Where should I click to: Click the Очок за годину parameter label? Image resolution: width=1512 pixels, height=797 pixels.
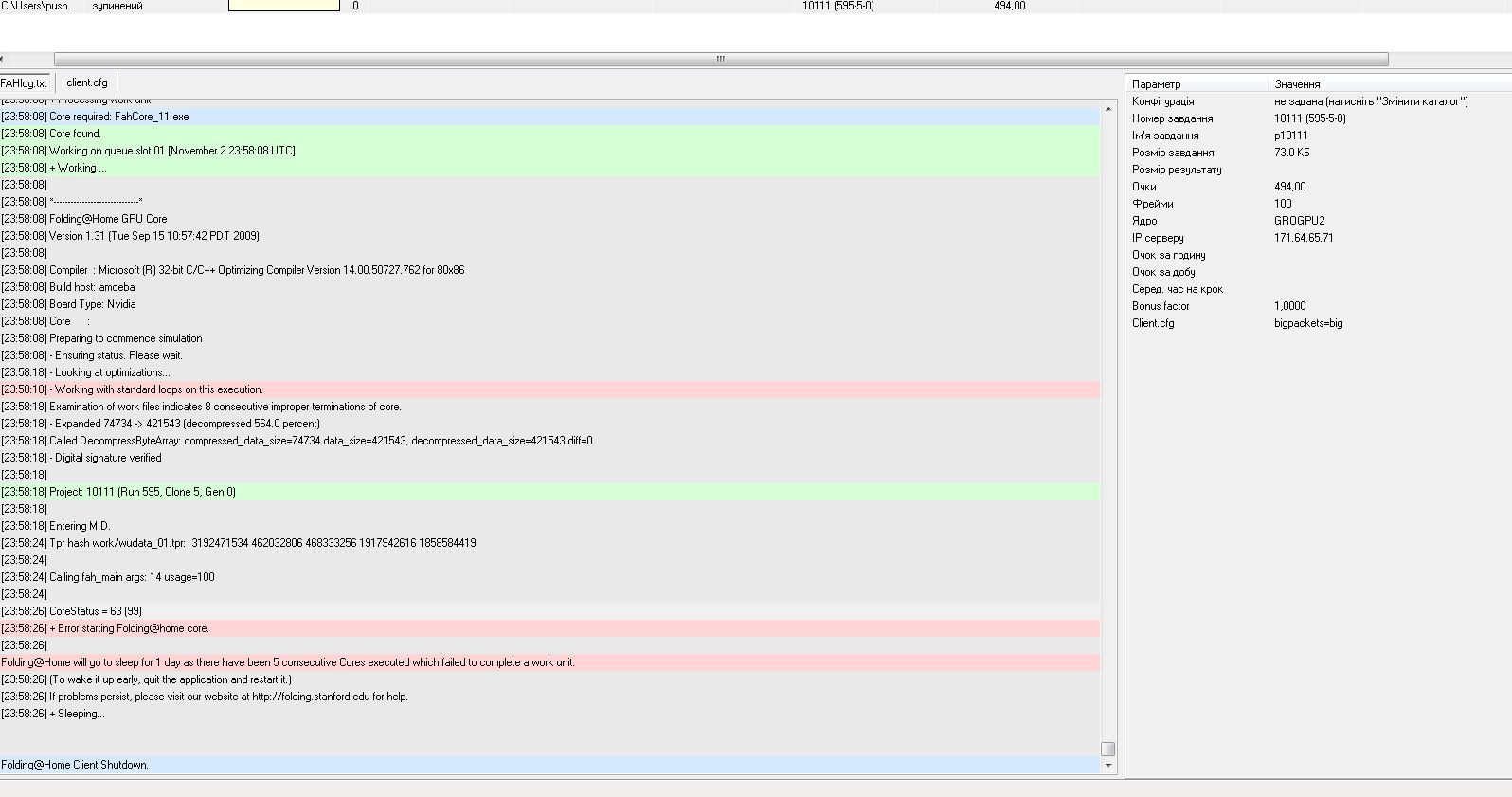pos(1169,255)
